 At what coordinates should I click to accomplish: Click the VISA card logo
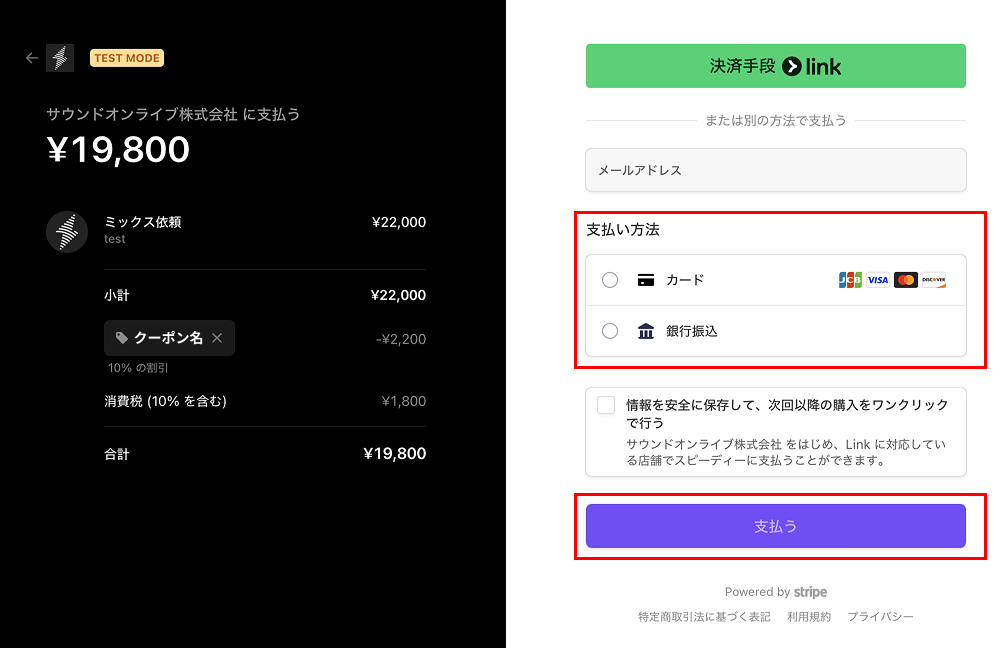tap(877, 280)
